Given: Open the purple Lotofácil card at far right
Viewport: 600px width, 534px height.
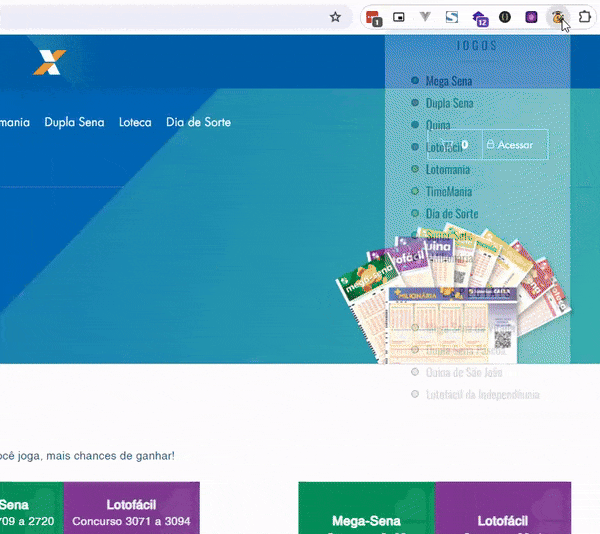Looking at the screenshot, I should [x=503, y=508].
